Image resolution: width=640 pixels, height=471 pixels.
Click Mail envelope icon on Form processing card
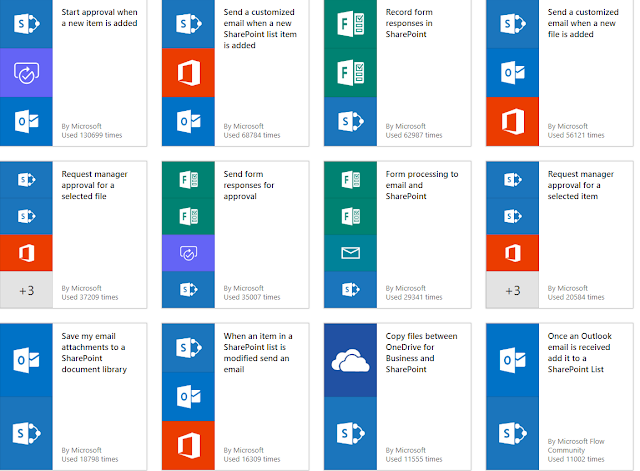click(x=350, y=253)
